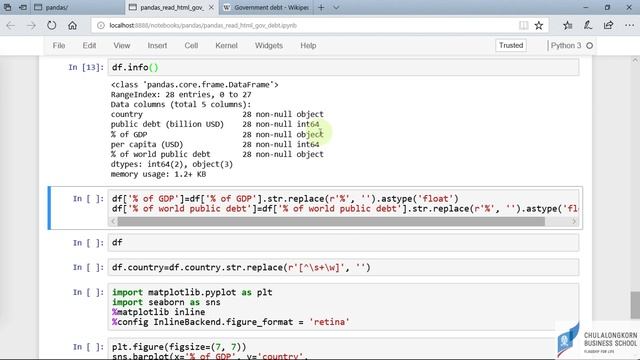This screenshot has width=640, height=360.
Task: Click right arrow of cell horizontal scrollbar
Action: coord(574,221)
